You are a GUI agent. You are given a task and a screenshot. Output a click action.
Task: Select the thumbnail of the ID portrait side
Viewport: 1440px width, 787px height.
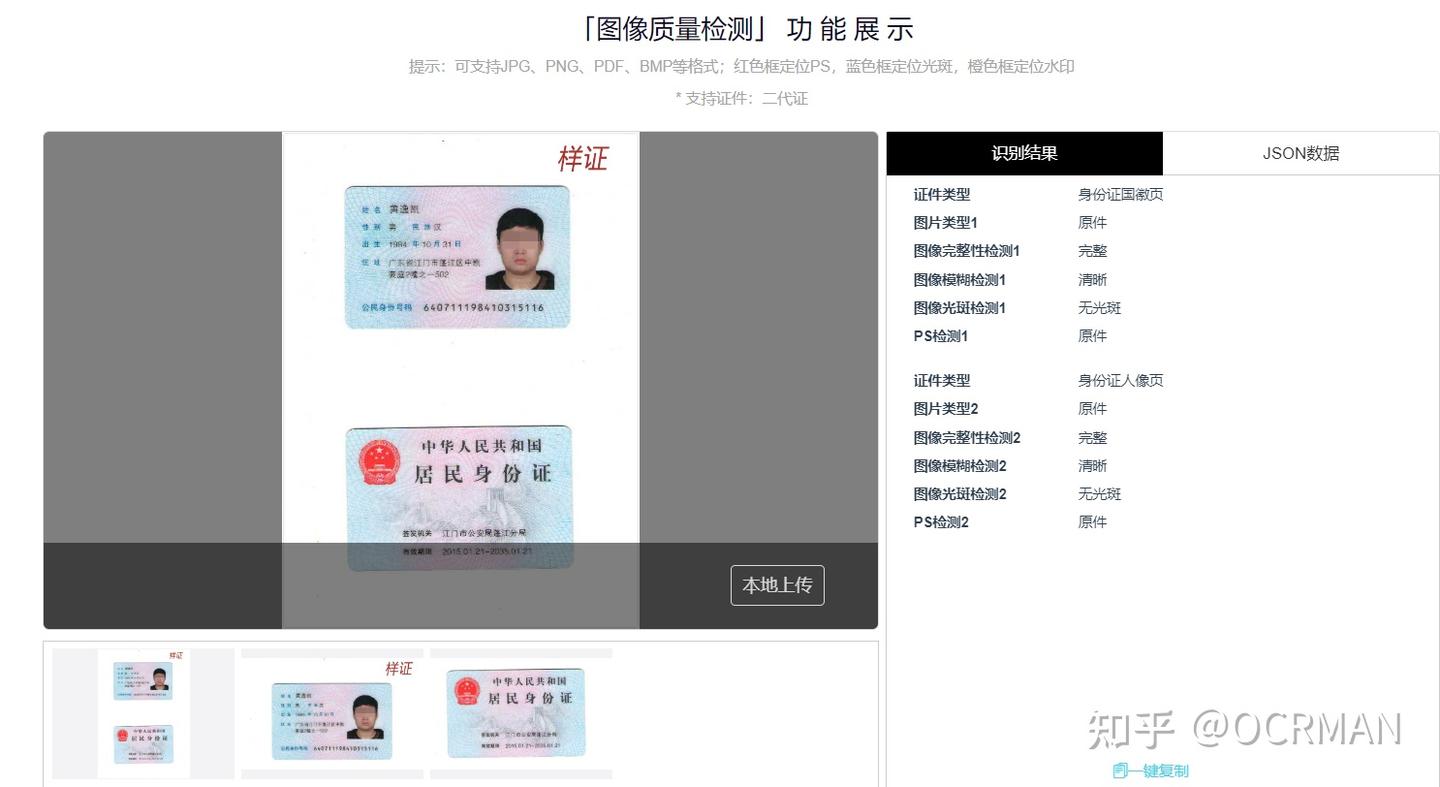click(x=332, y=713)
